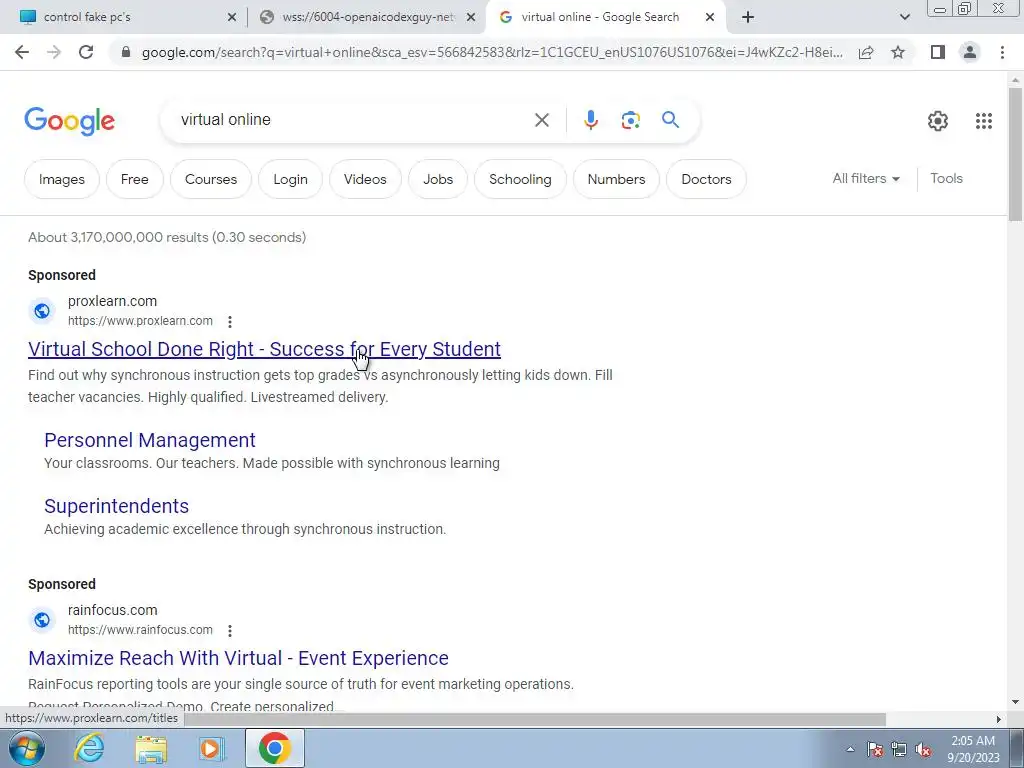Filter results by Videos
The width and height of the screenshot is (1024, 768).
click(365, 179)
